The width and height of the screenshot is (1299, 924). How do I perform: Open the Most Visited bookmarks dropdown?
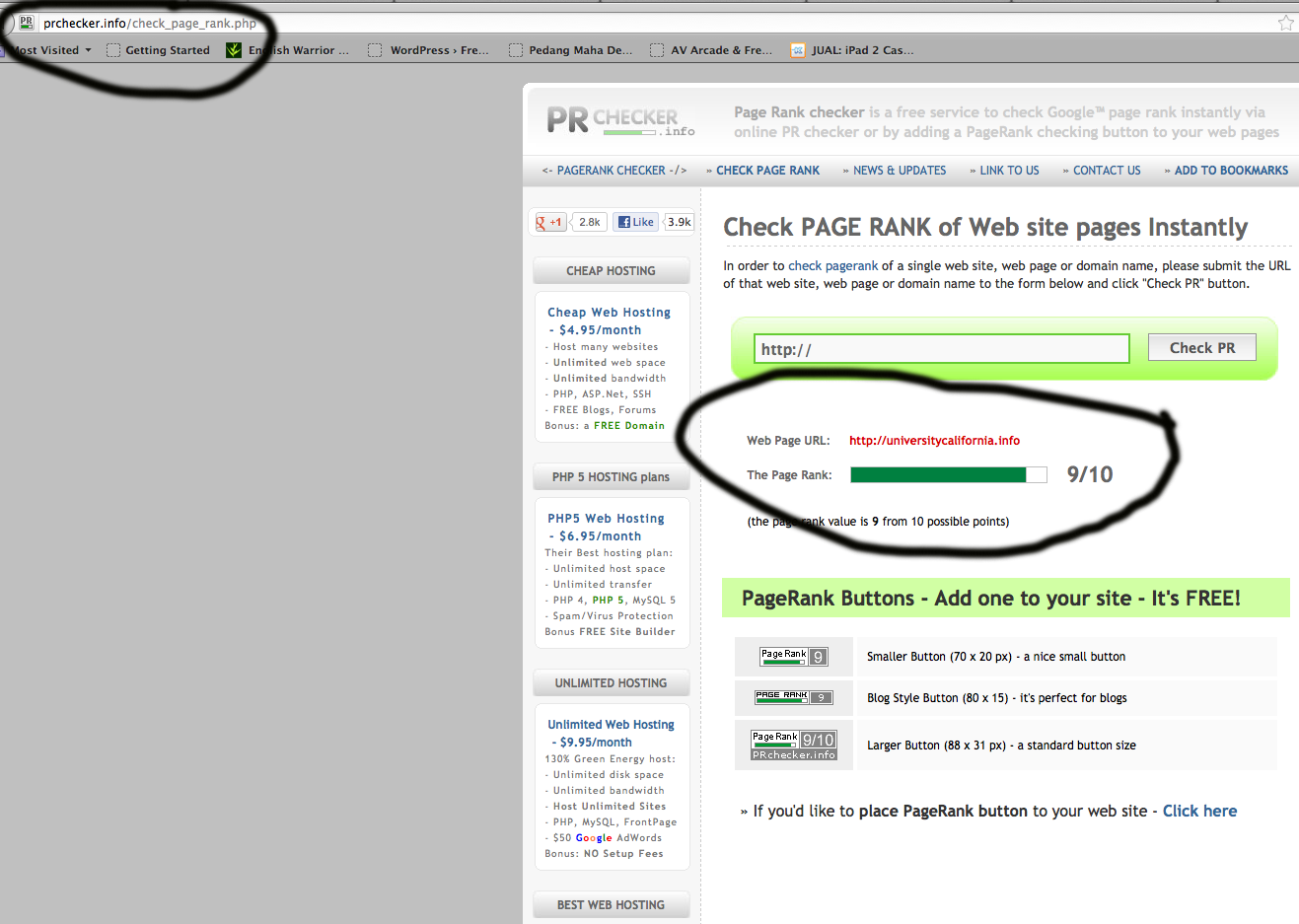coord(50,50)
